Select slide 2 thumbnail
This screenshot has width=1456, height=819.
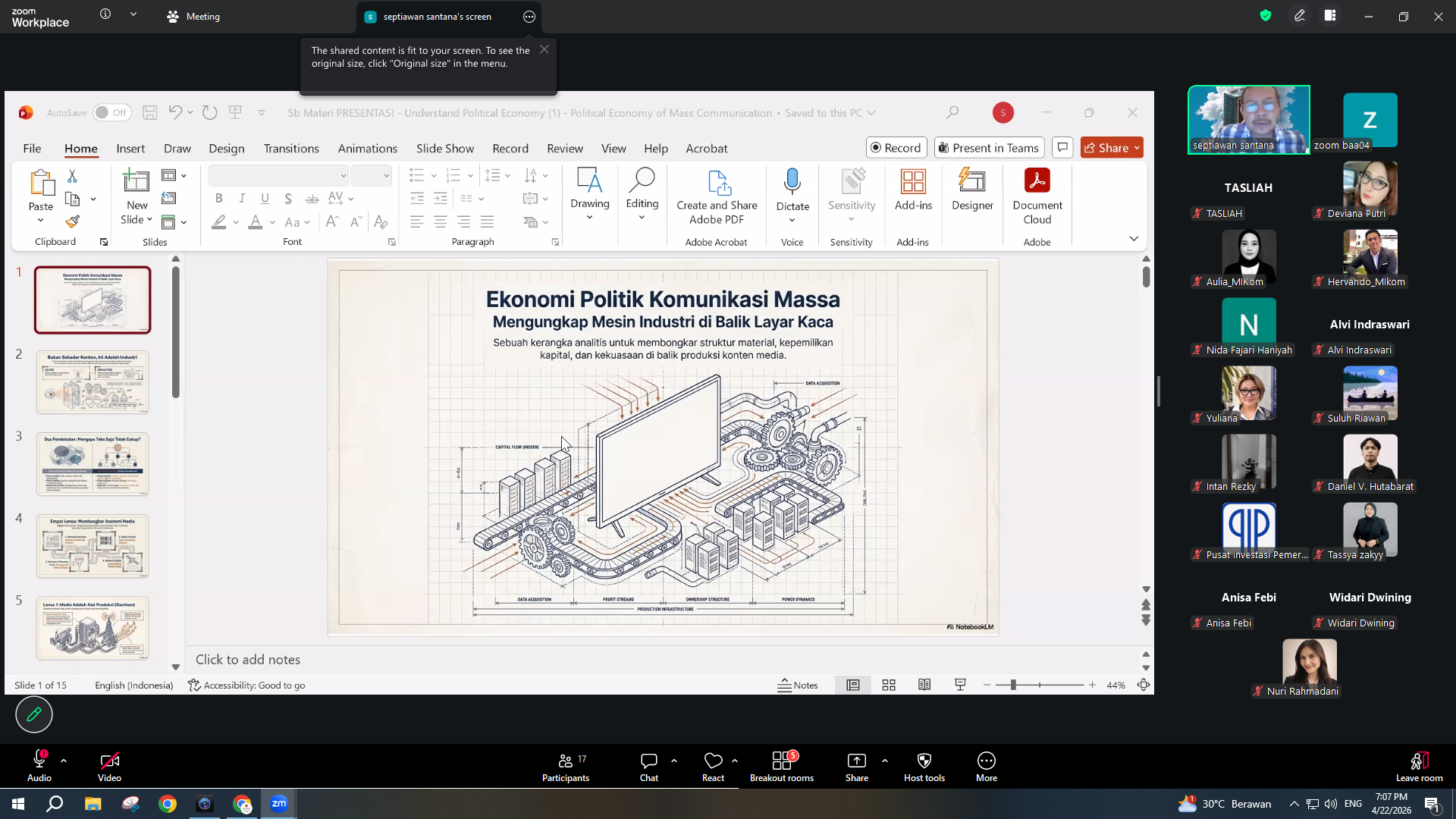(93, 382)
